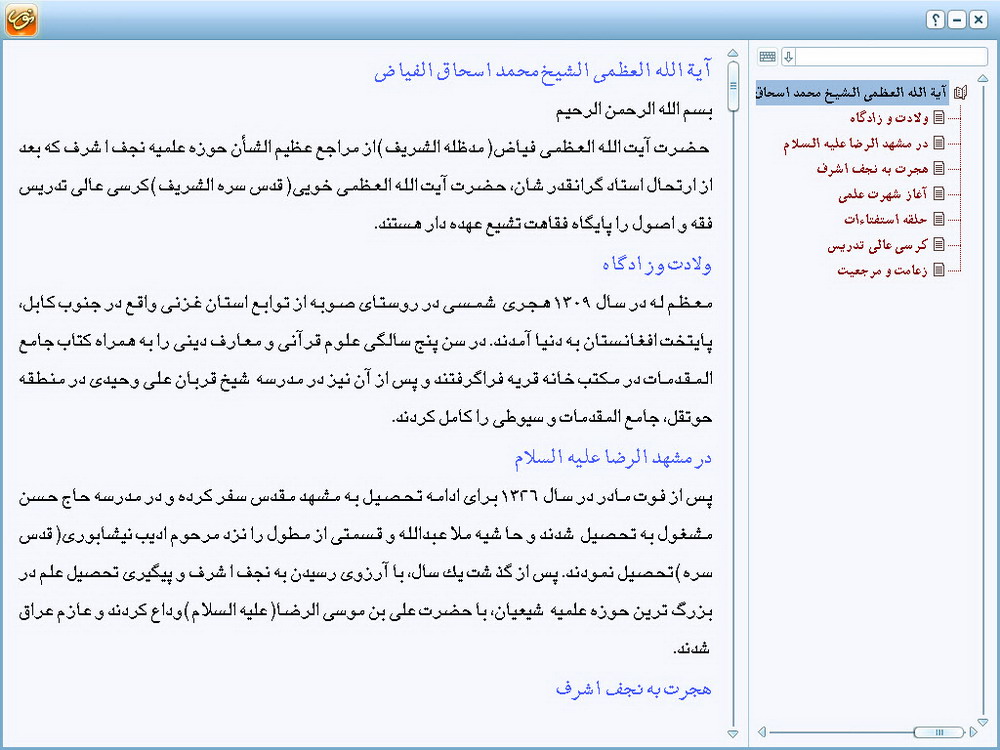Open tree item ولادت و زادگاه
The width and height of the screenshot is (1000, 750).
[x=888, y=117]
